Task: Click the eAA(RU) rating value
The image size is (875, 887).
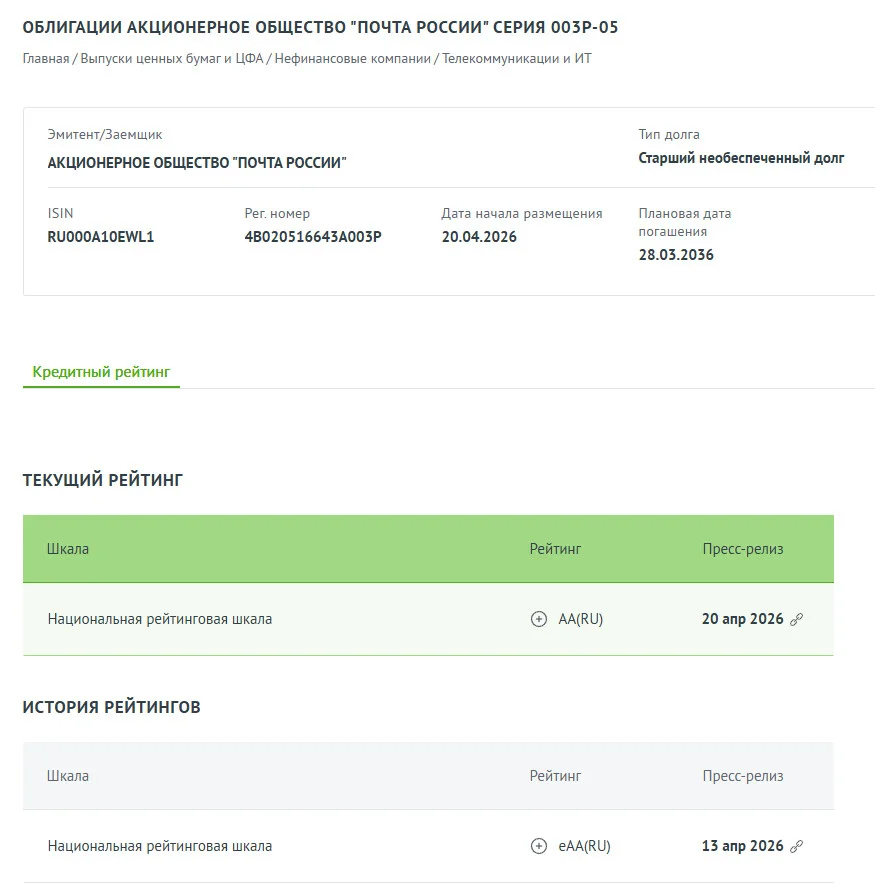Action: 584,846
